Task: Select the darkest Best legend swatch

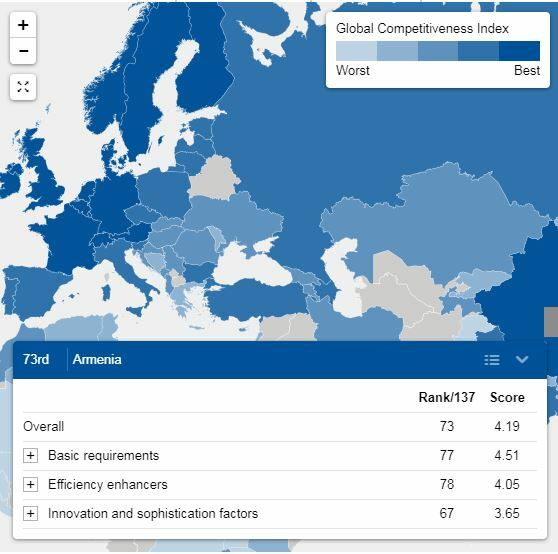Action: tap(519, 51)
